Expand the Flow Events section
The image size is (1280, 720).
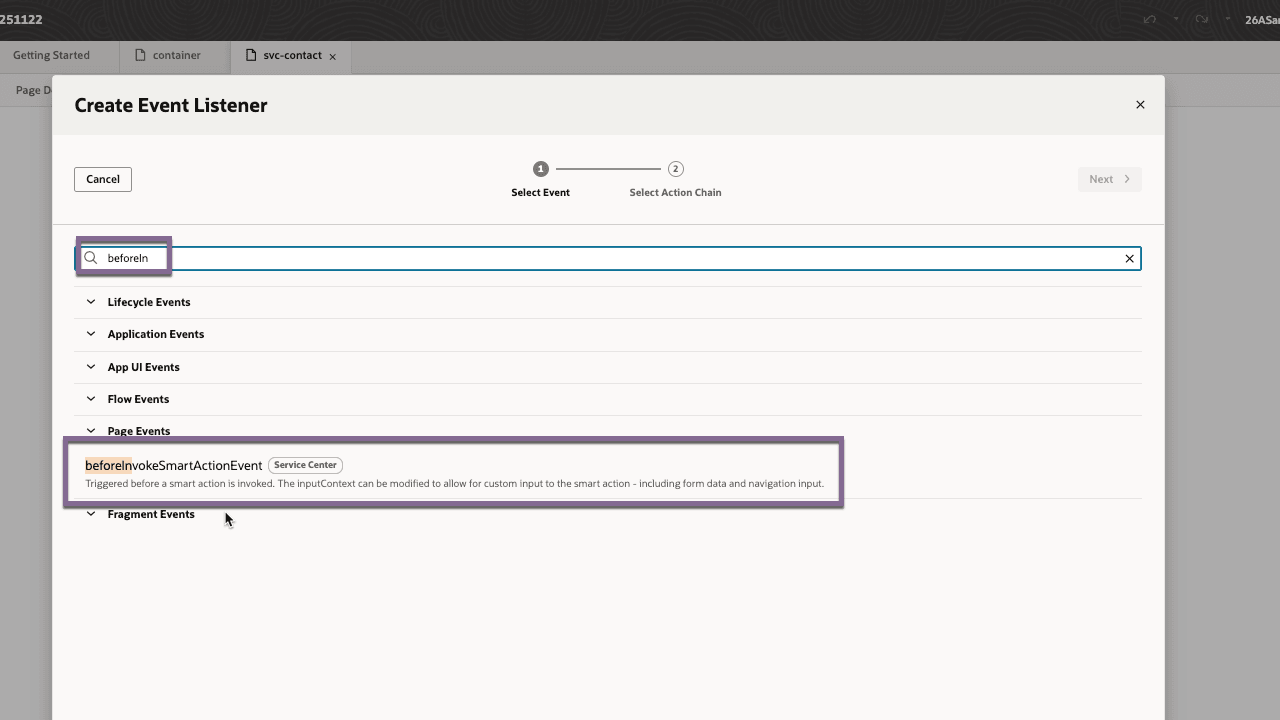(x=90, y=398)
